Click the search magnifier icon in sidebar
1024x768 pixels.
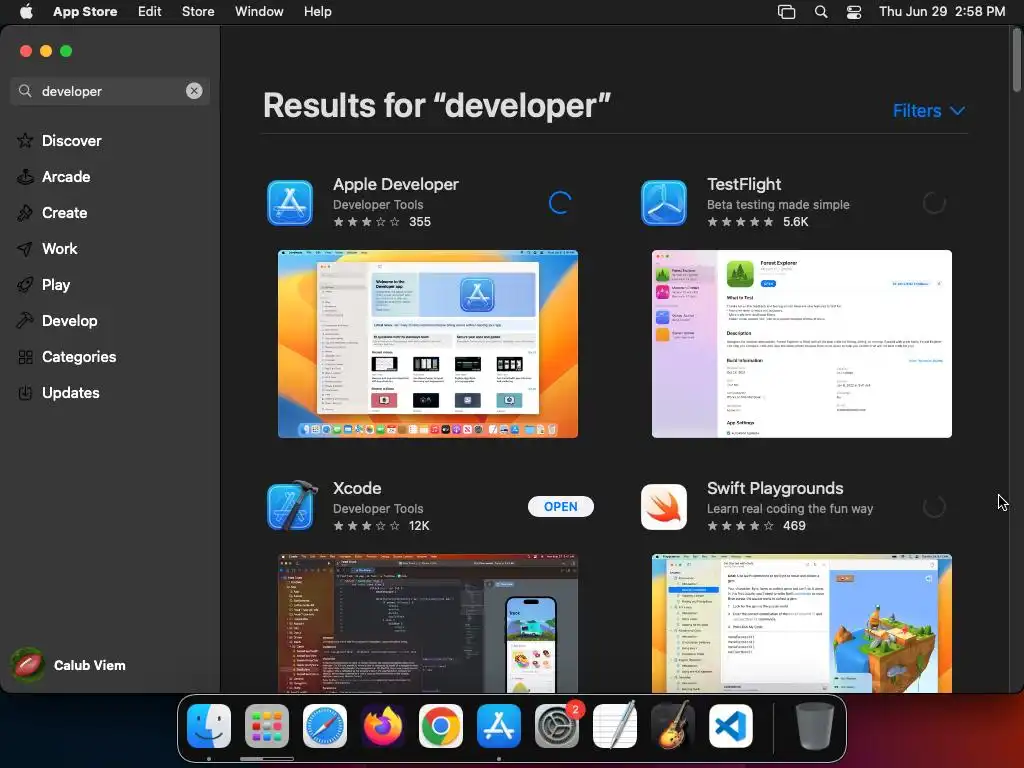25,91
